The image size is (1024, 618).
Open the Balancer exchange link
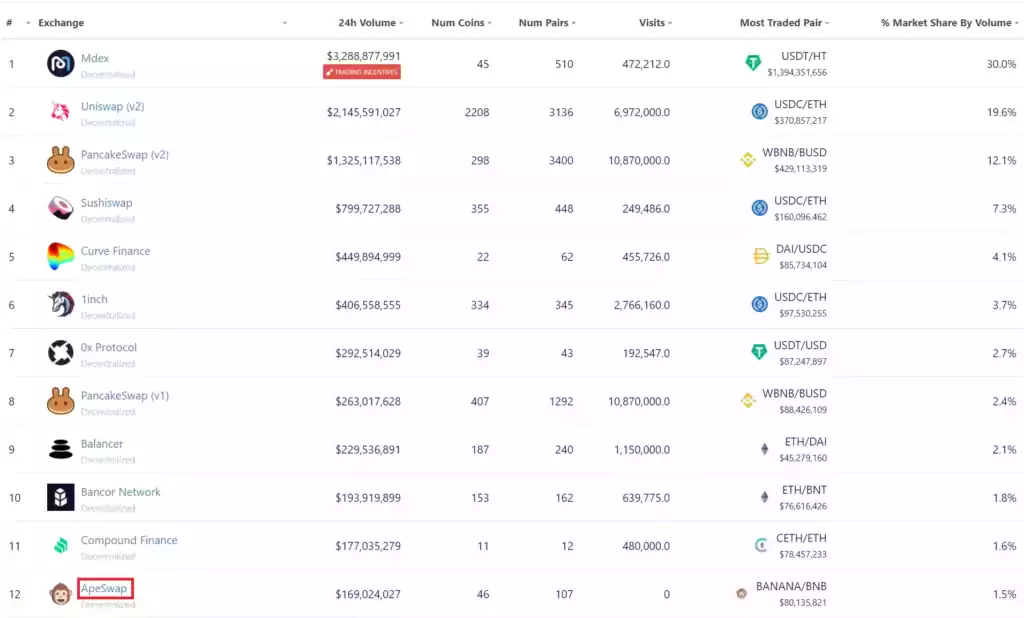102,444
